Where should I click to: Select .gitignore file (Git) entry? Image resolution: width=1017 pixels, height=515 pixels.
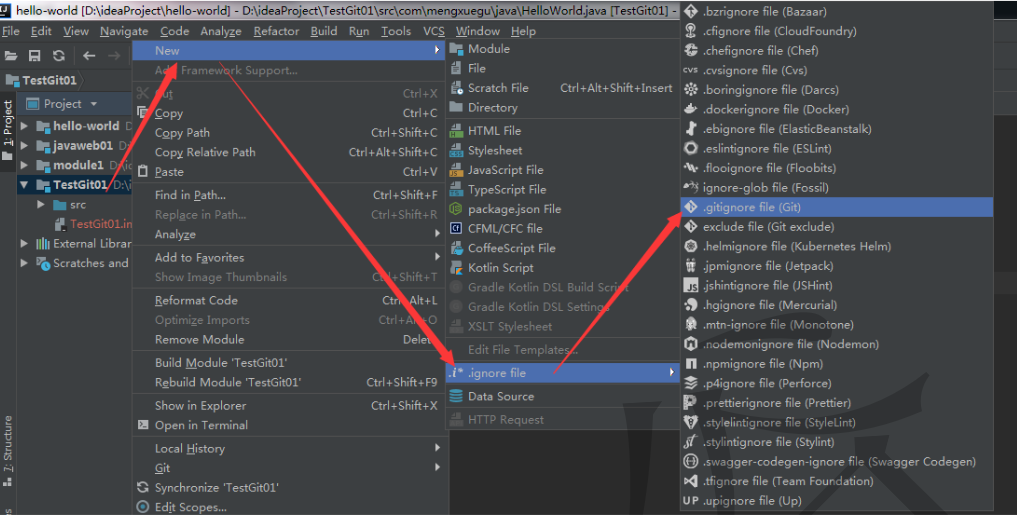pos(837,207)
